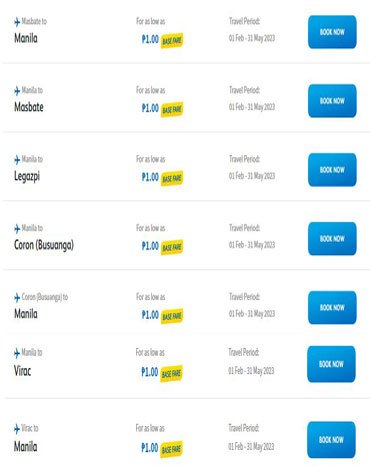
Task: Book the Virac to Manila flight
Action: pyautogui.click(x=331, y=440)
